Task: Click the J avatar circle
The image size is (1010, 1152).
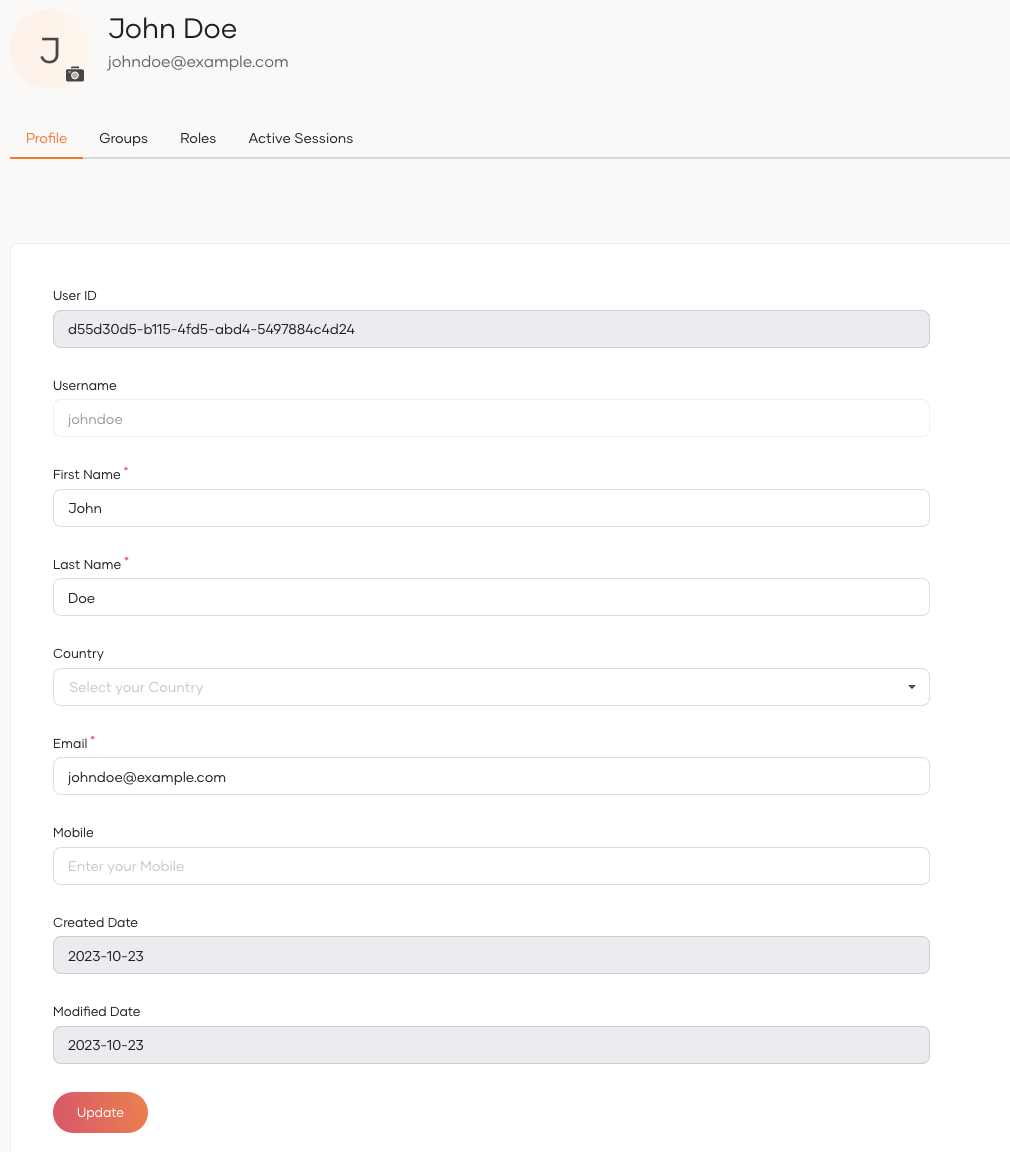Action: tap(50, 49)
